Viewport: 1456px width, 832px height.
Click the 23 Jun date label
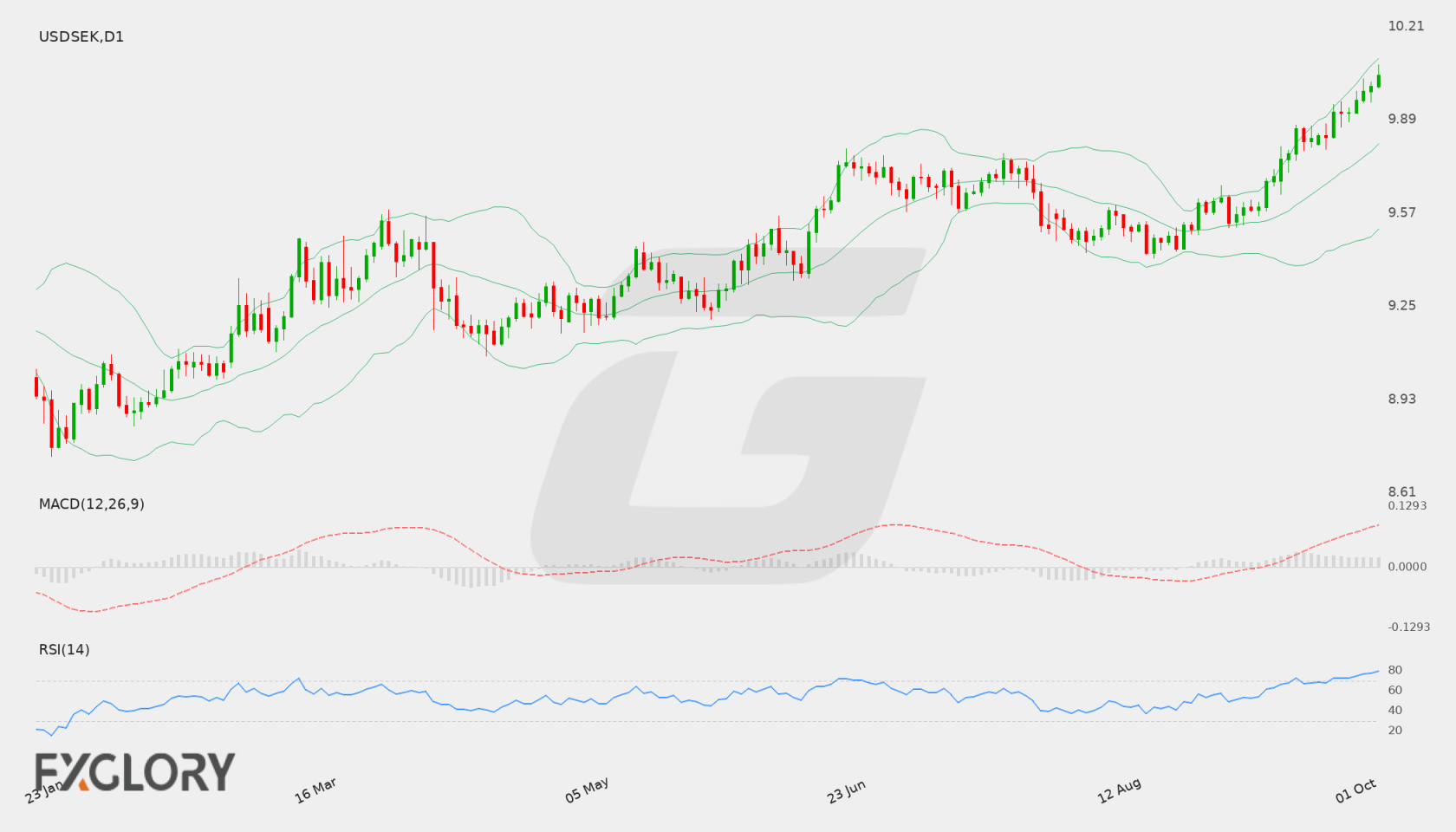(847, 791)
